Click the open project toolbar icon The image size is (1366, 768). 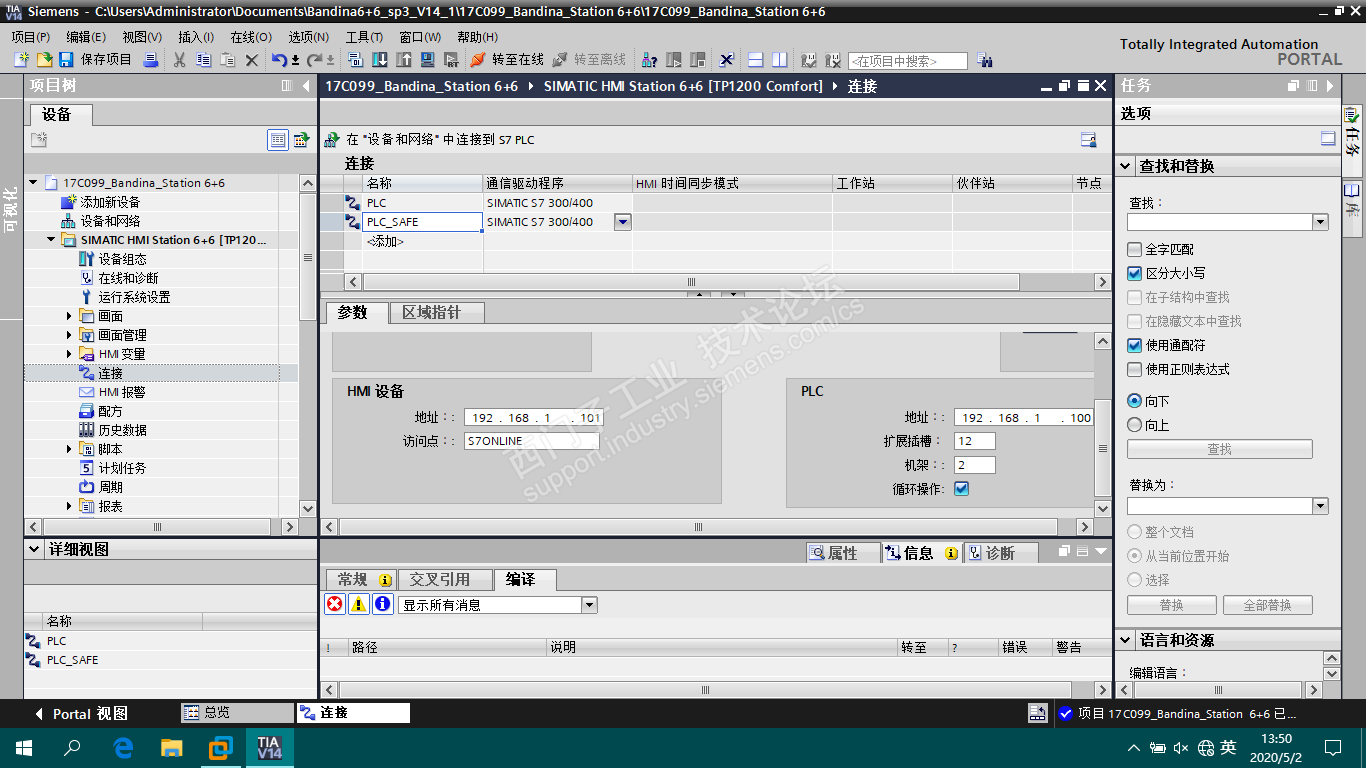[x=45, y=60]
